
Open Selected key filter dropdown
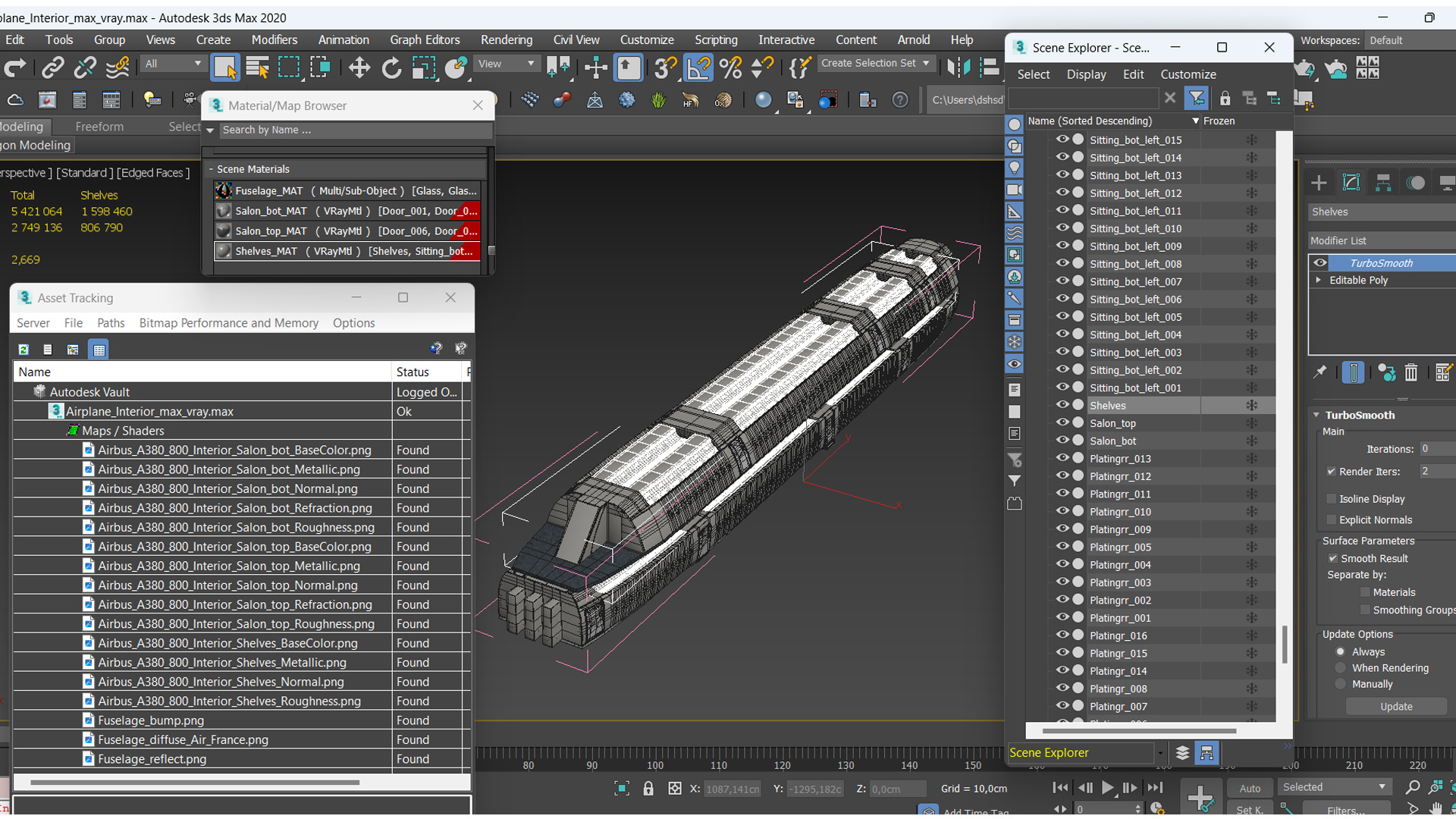tap(1335, 787)
